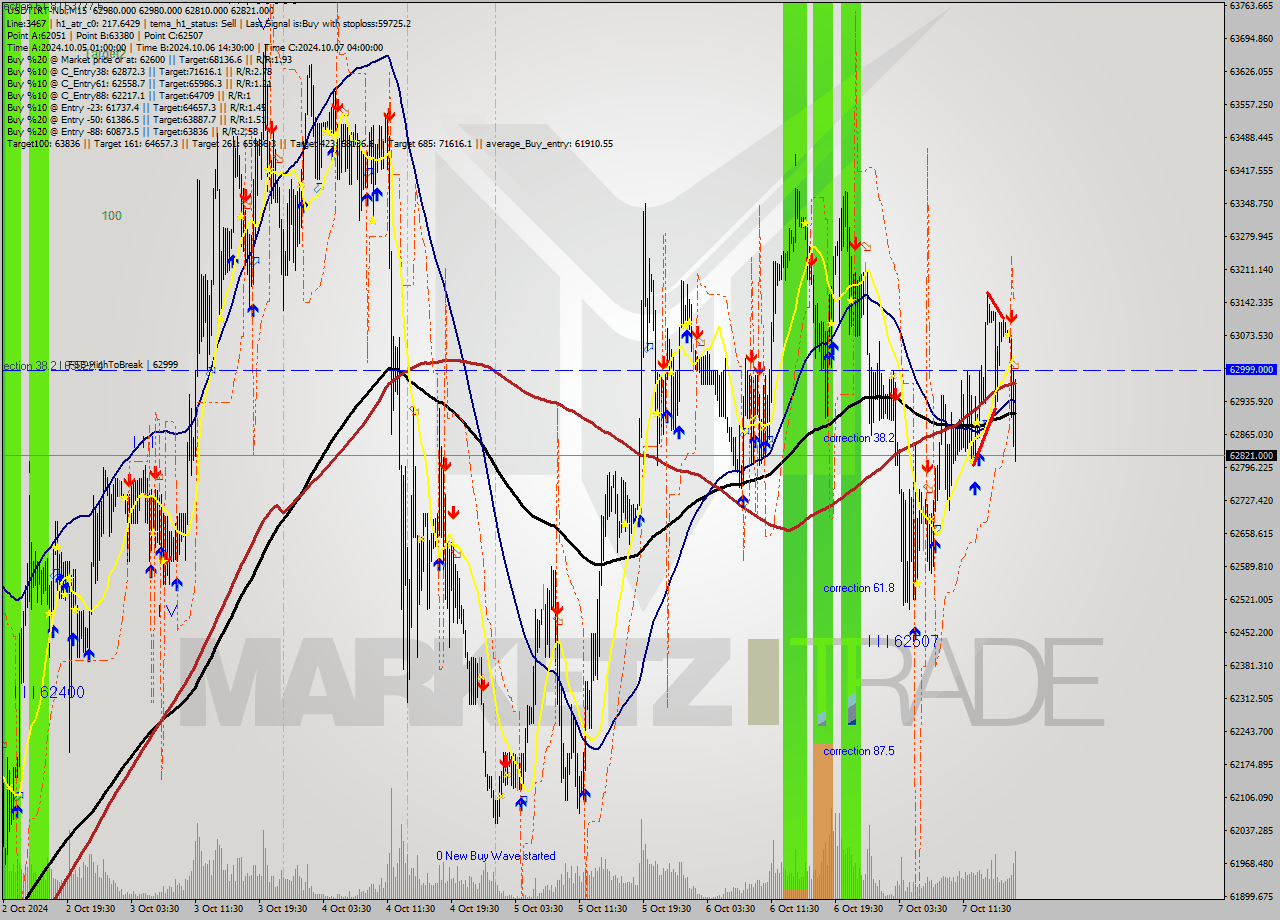Click the '3 Oct 11:30' time axis label
Viewport: 1280px width, 920px height.
pos(218,909)
